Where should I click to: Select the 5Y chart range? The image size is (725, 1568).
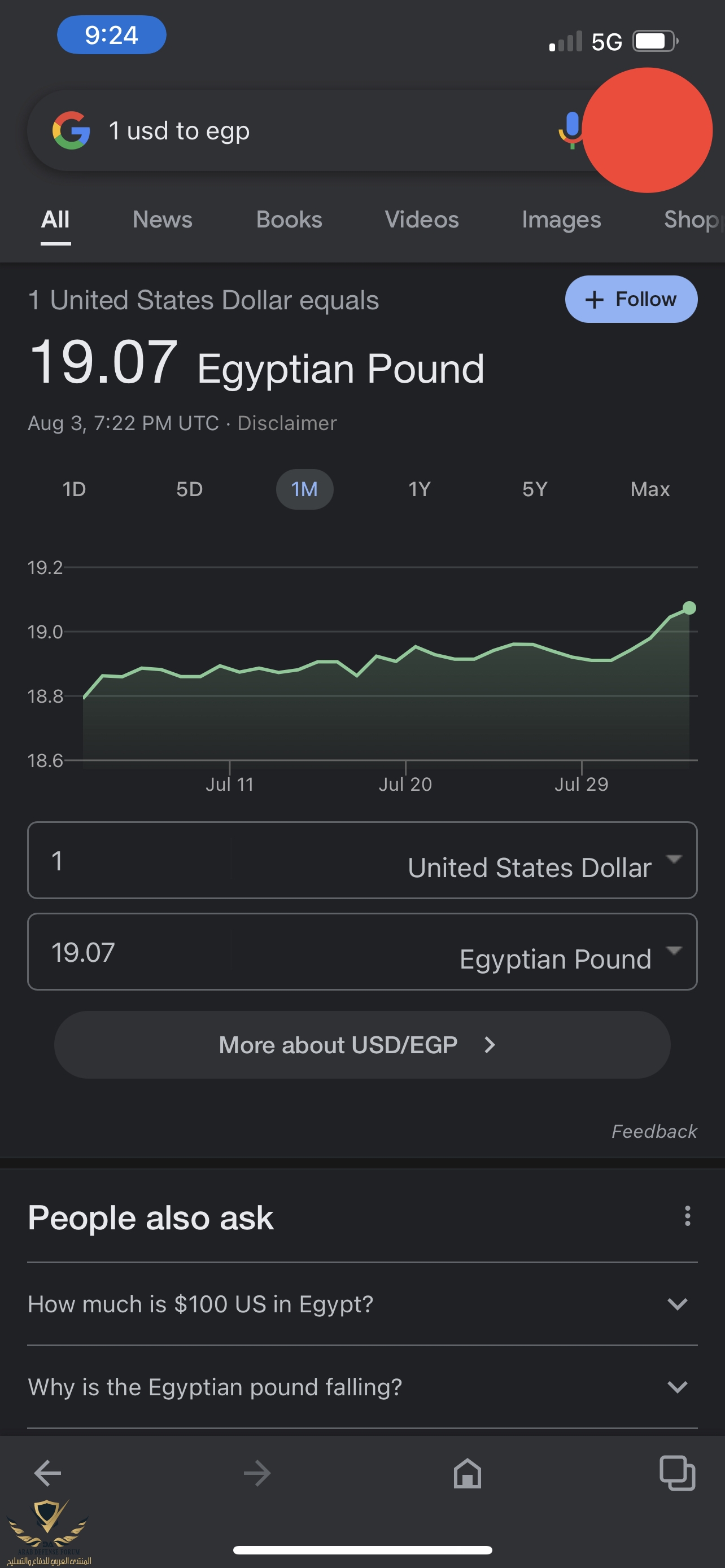pyautogui.click(x=535, y=489)
